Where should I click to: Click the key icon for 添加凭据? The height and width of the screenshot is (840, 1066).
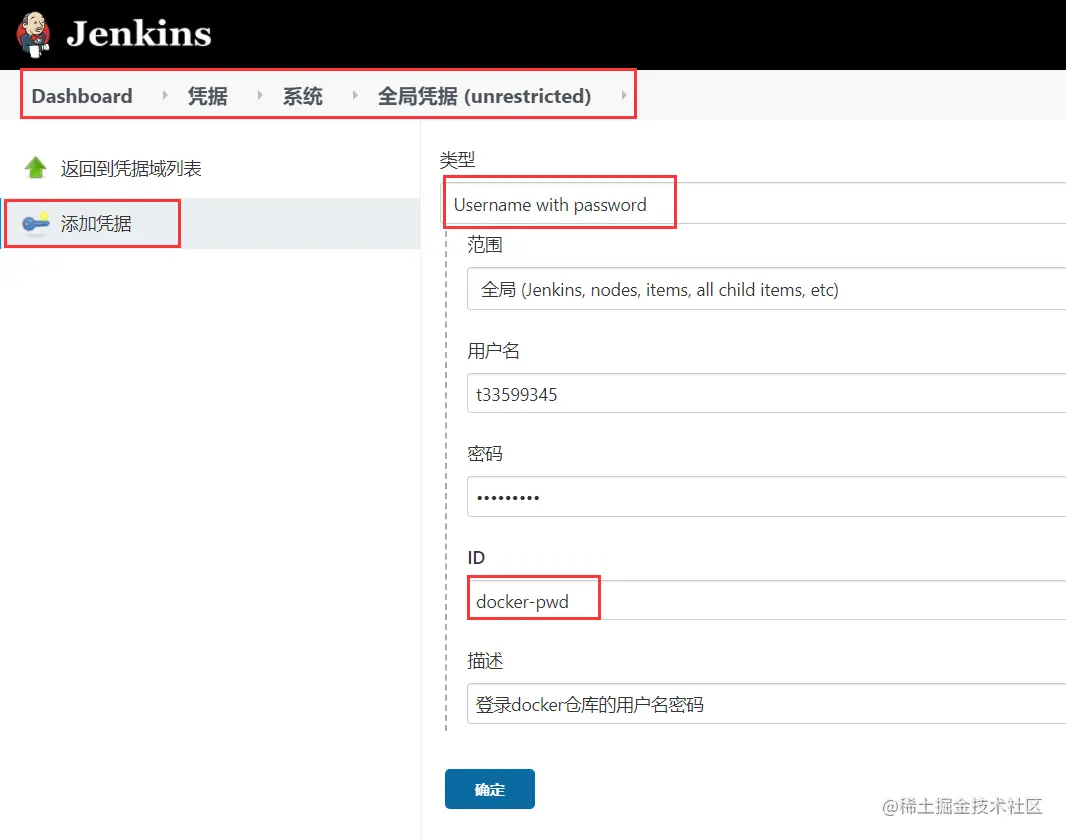[x=35, y=223]
